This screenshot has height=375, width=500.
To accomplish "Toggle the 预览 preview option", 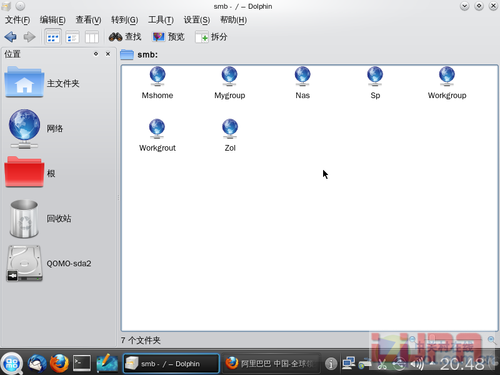I will (168, 37).
